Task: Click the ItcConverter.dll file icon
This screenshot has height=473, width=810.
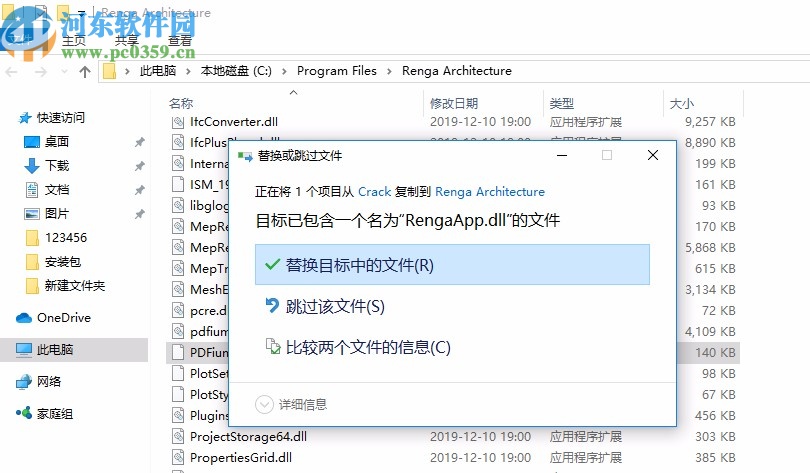Action: [178, 122]
